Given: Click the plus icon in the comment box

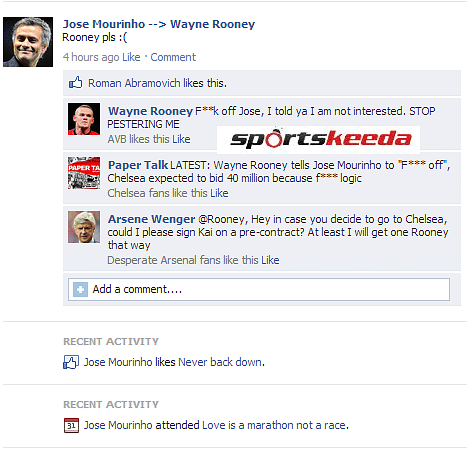Looking at the screenshot, I should click(x=80, y=289).
